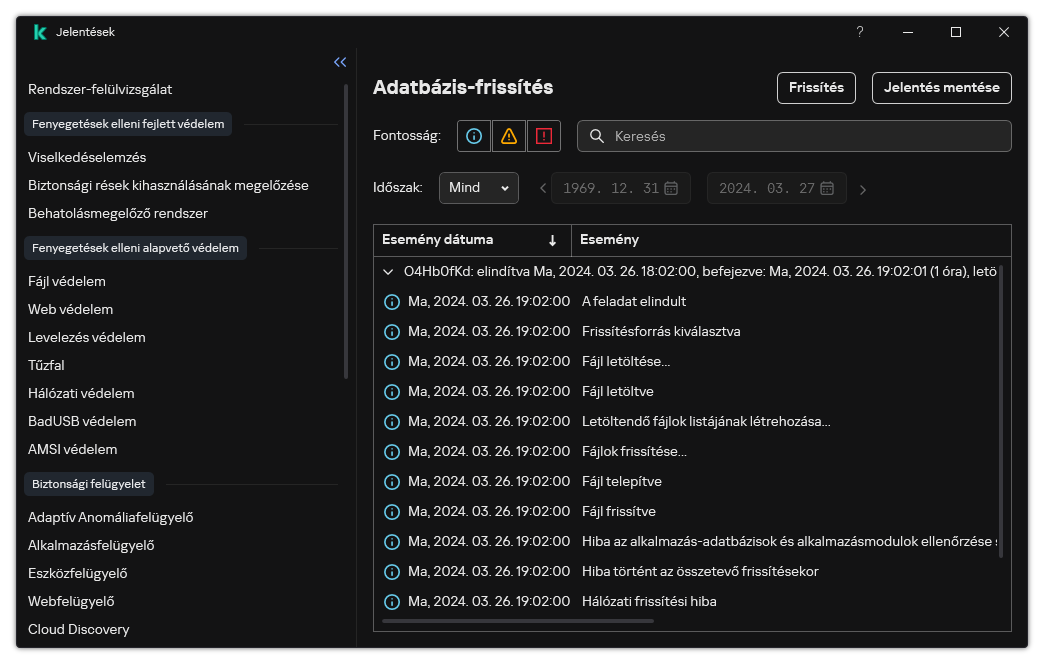The width and height of the screenshot is (1044, 664).
Task: Collapse the left sidebar with double chevron
Action: [339, 62]
